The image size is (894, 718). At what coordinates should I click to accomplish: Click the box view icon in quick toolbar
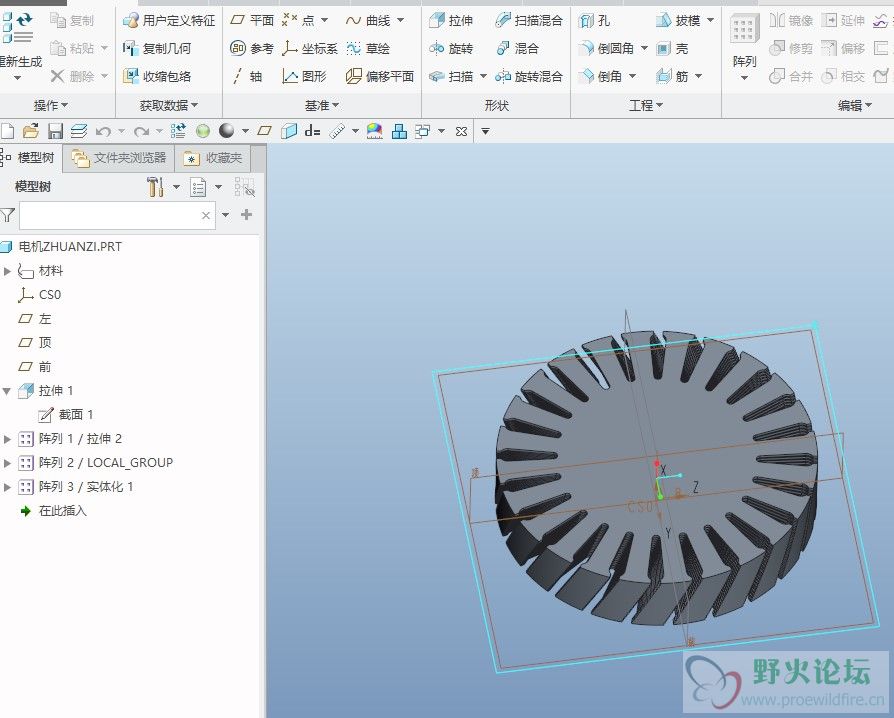point(289,132)
